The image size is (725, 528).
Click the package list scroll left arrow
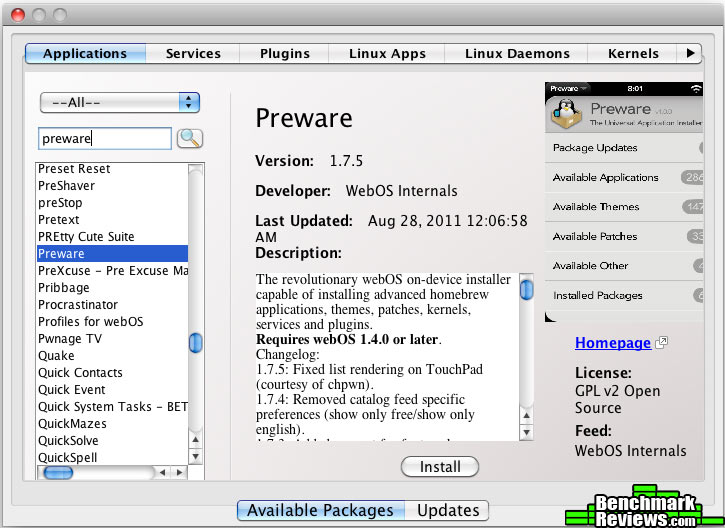click(162, 473)
